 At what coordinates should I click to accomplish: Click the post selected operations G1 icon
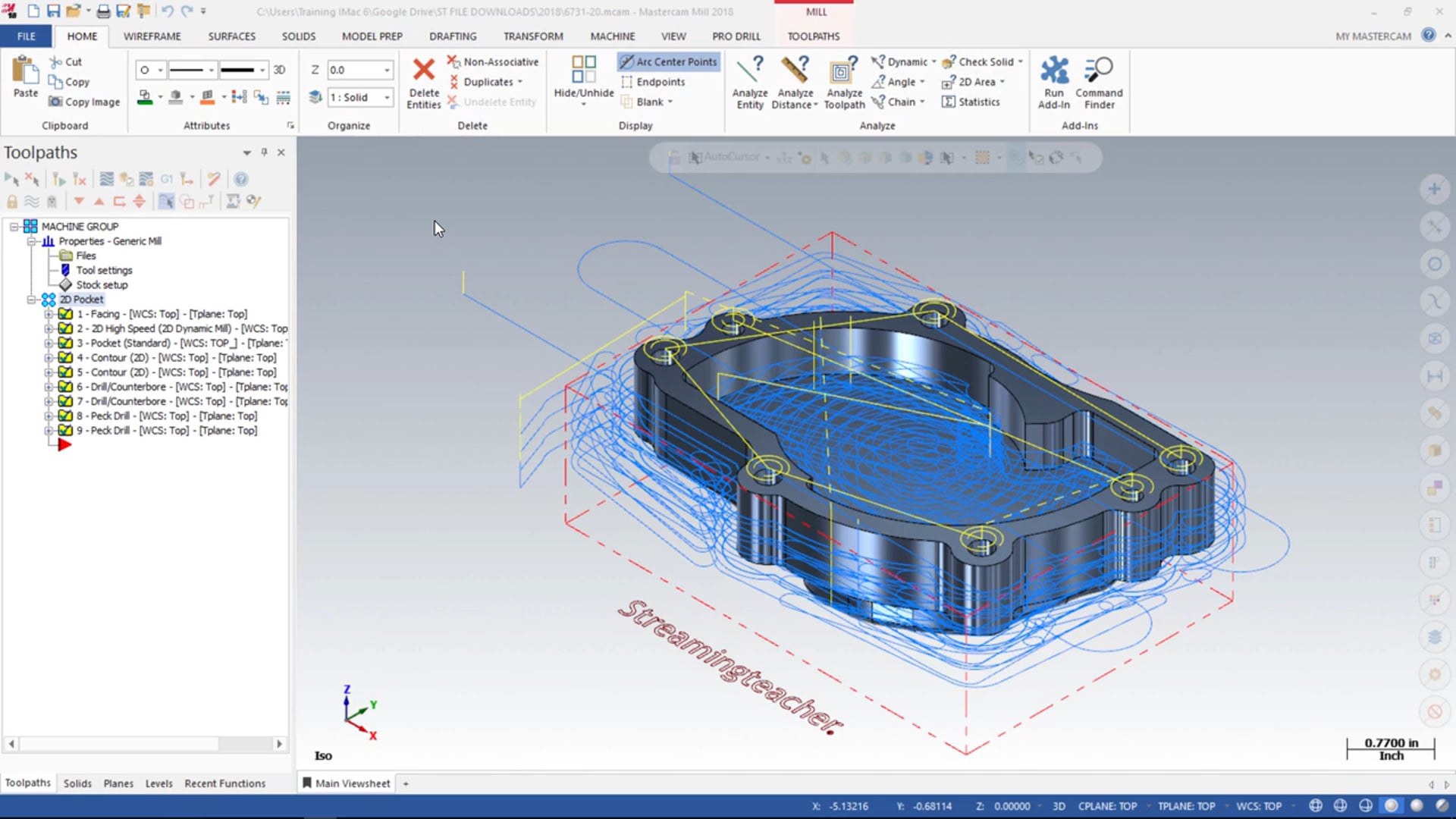pyautogui.click(x=166, y=180)
